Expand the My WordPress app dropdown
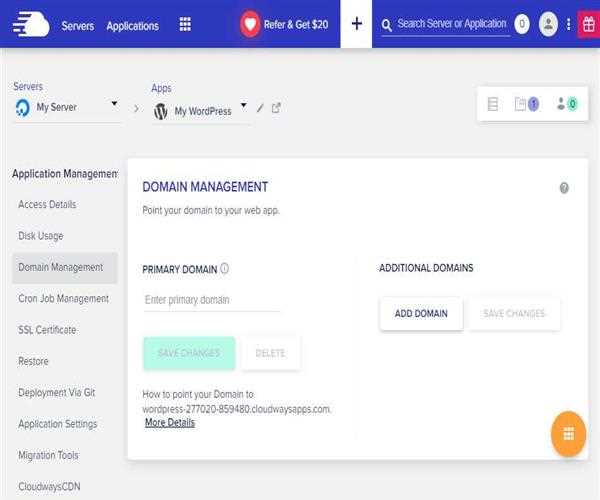Image resolution: width=600 pixels, height=500 pixels. click(x=242, y=109)
